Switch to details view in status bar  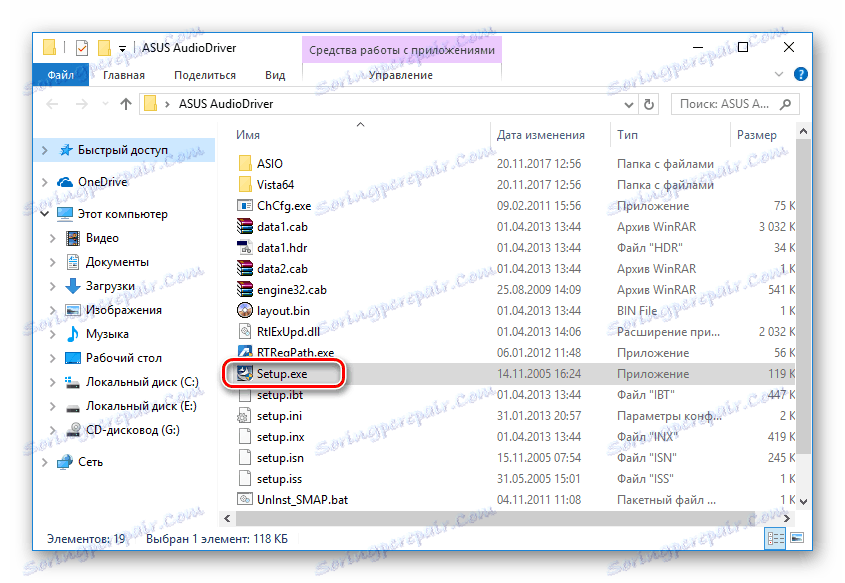(x=775, y=538)
